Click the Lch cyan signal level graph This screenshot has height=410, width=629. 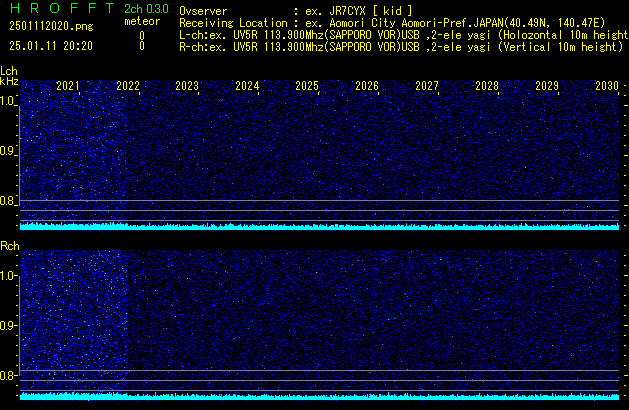coord(319,226)
